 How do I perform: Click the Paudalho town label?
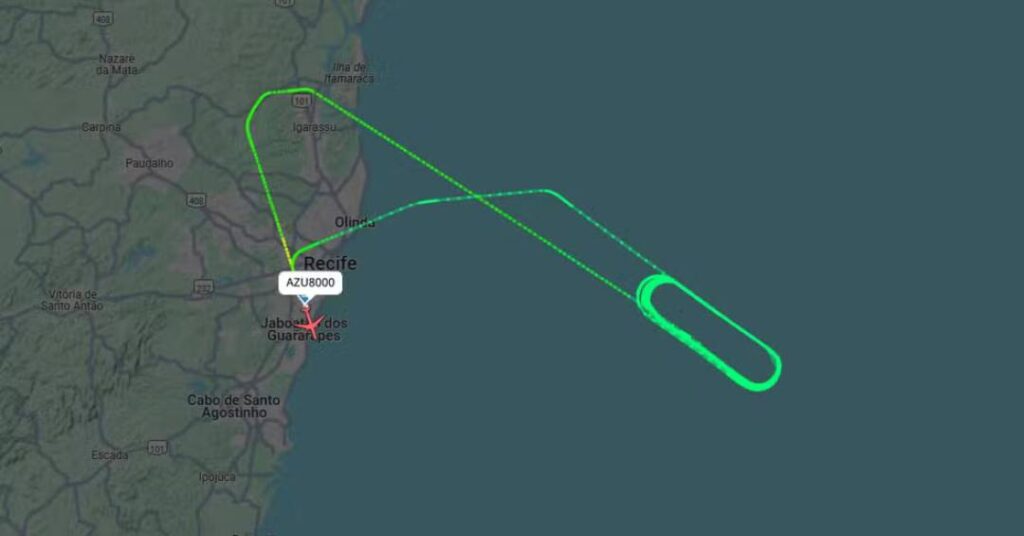150,163
